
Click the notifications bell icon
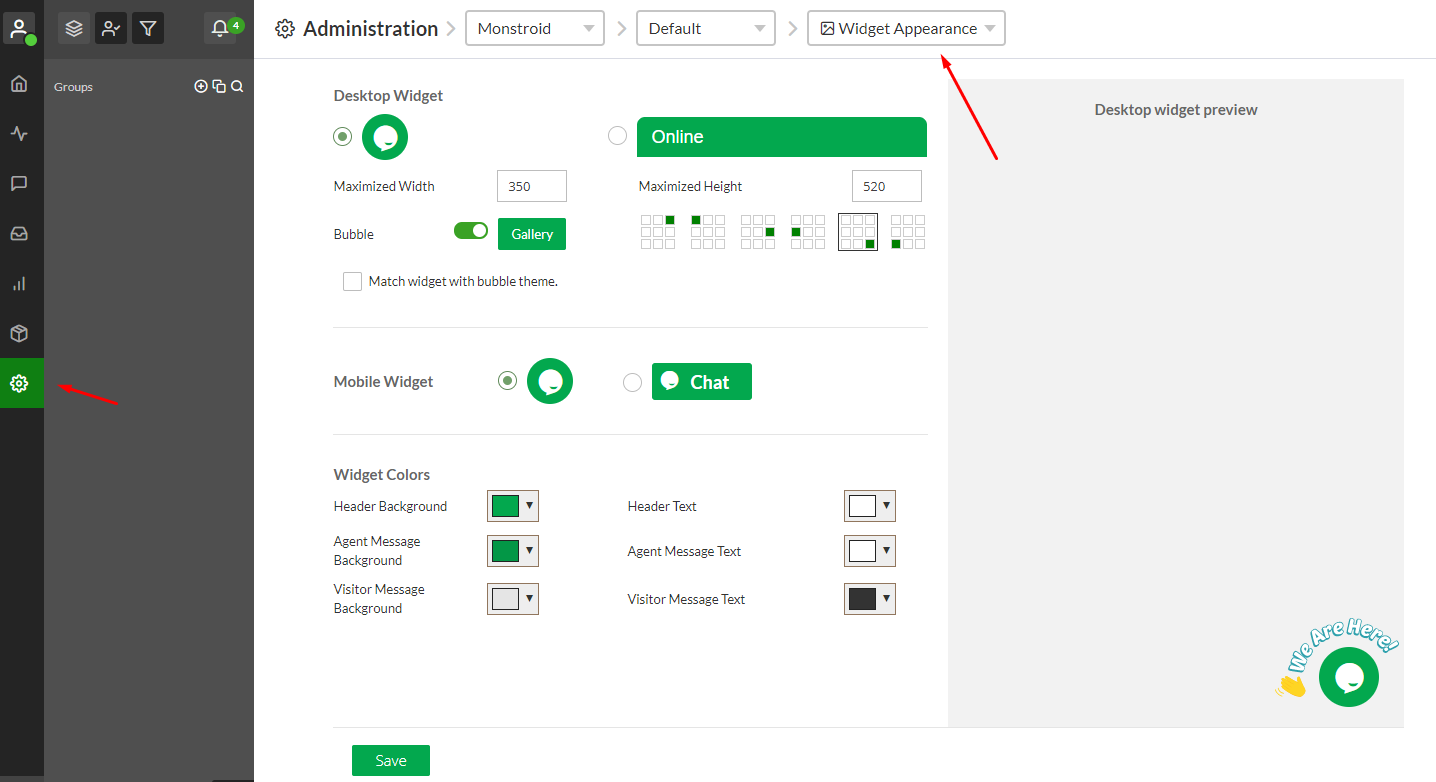pyautogui.click(x=221, y=28)
